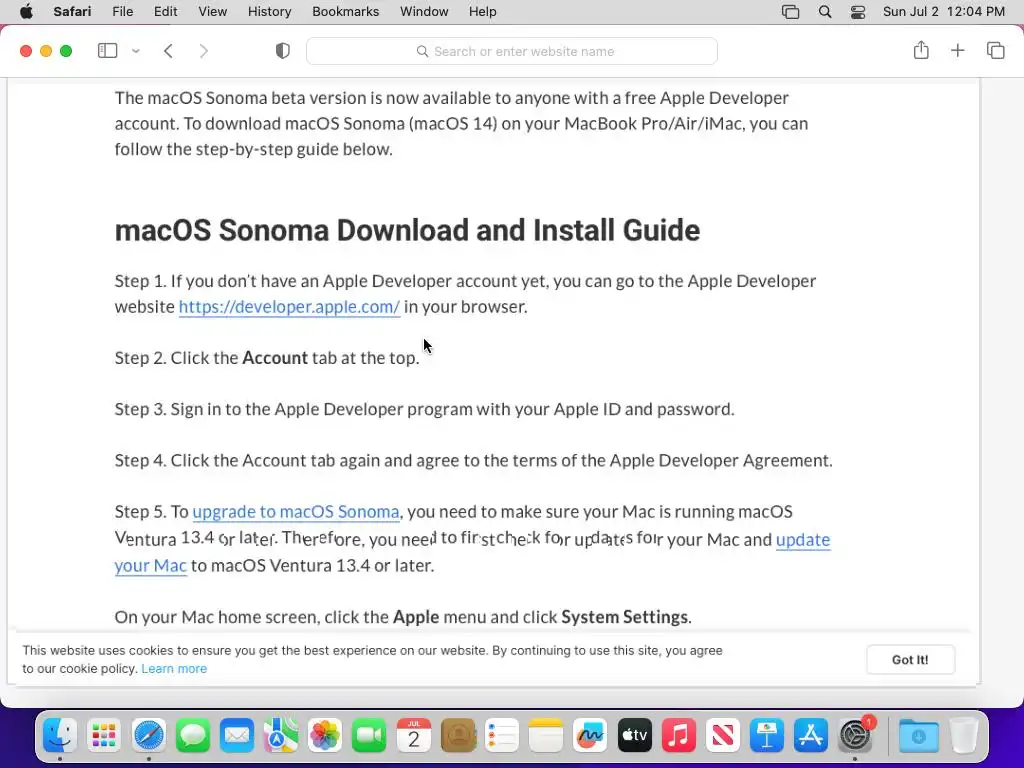Open the upgrade to macOS Sonoma link
The image size is (1024, 768).
296,511
